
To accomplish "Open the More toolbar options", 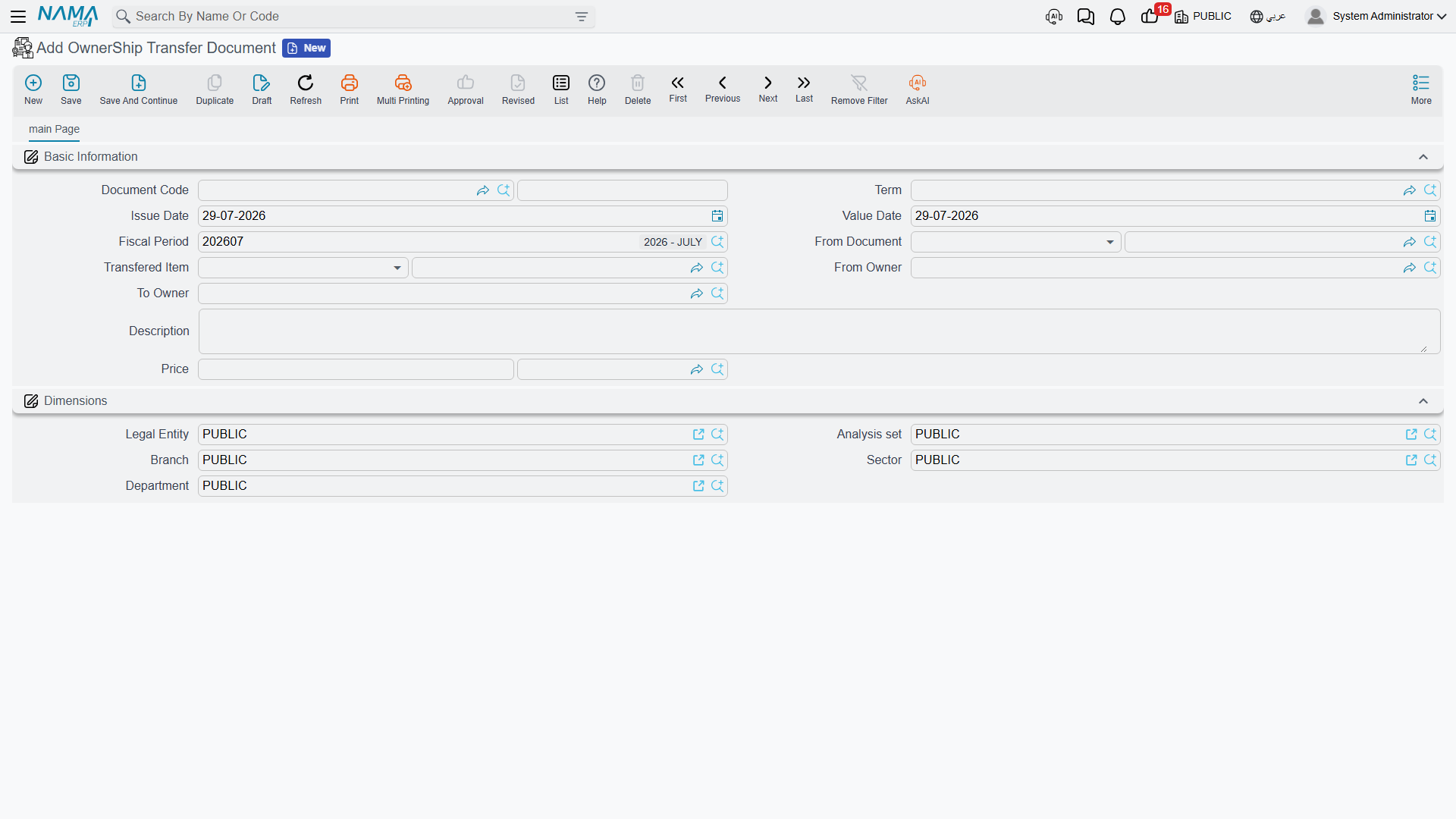I will pyautogui.click(x=1421, y=89).
